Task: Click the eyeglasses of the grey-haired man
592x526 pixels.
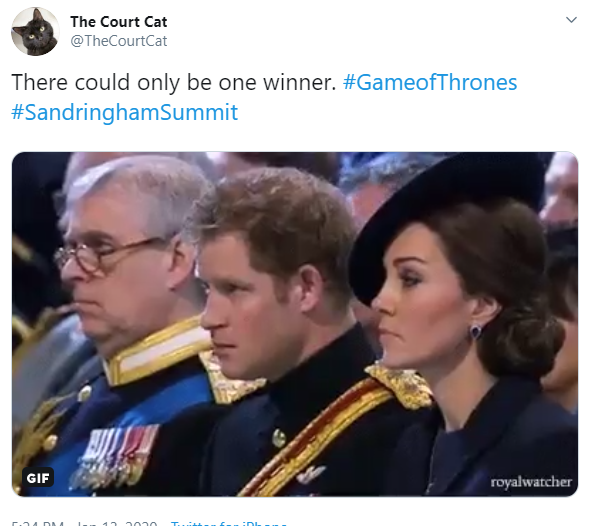Action: pos(109,254)
